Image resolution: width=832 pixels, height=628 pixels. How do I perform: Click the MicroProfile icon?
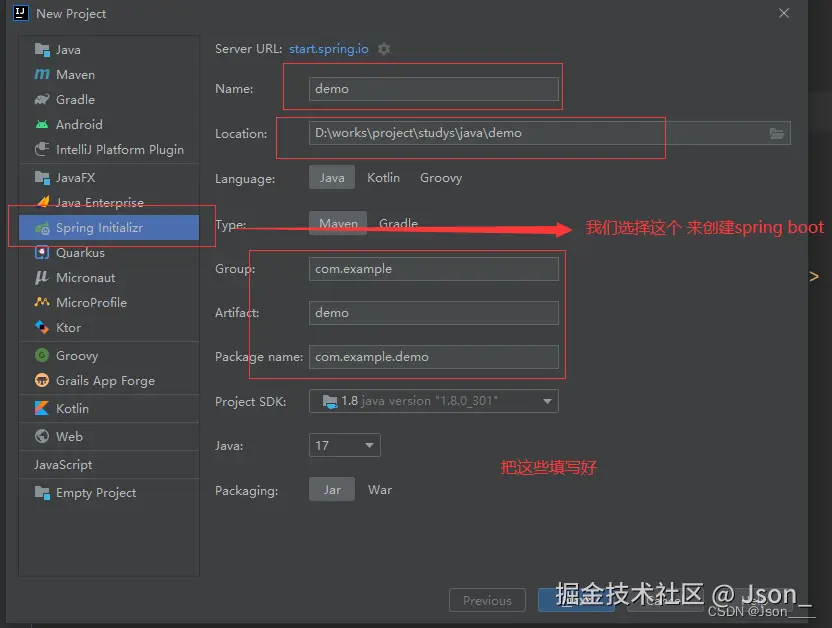[42, 302]
